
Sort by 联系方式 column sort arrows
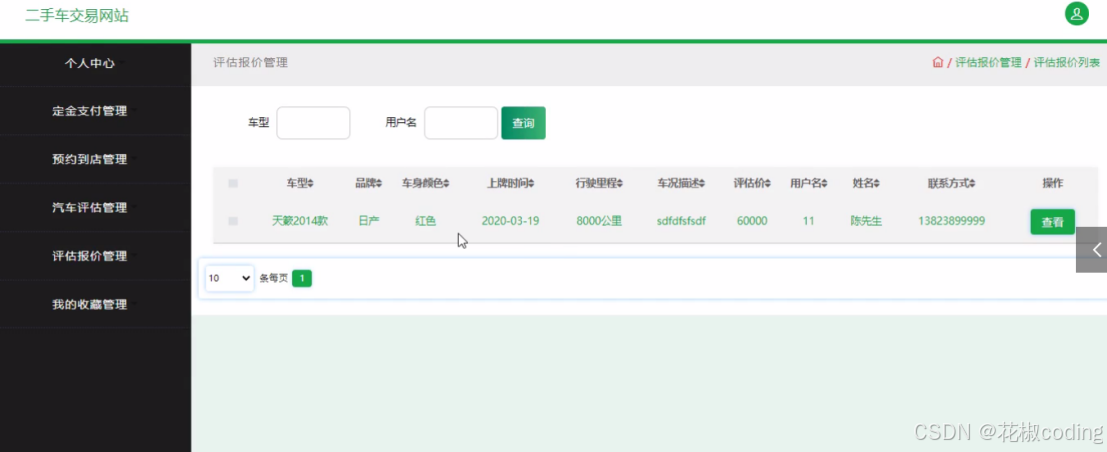point(972,184)
